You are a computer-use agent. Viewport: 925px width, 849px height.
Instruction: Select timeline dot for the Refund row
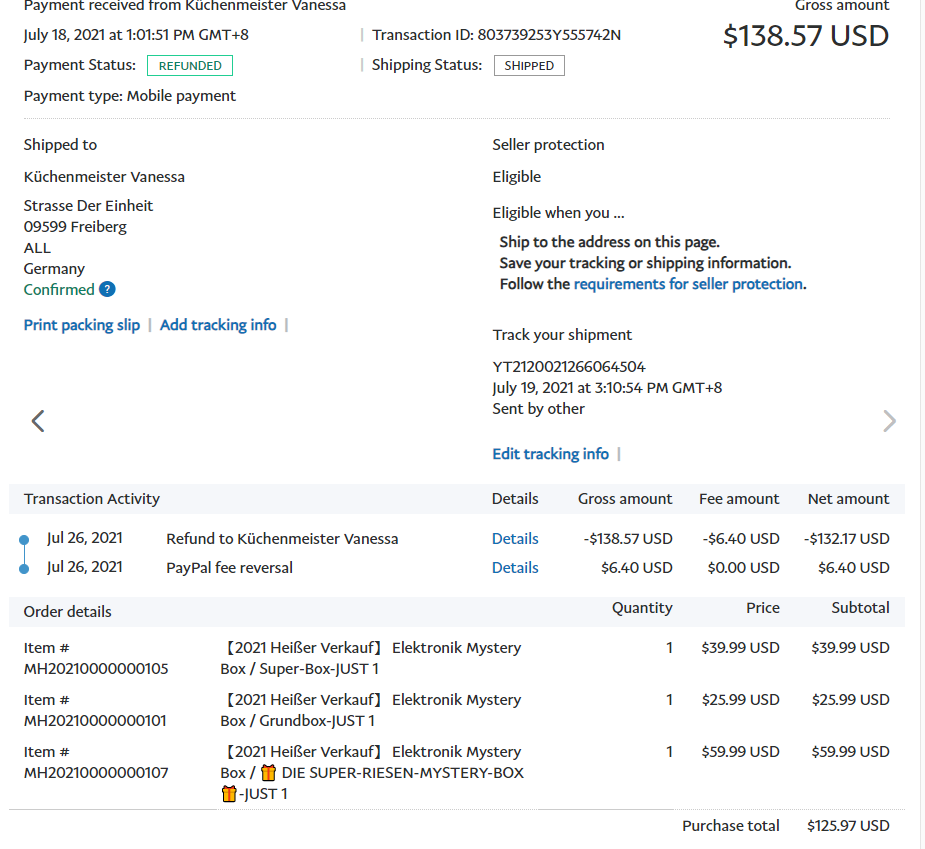point(25,540)
